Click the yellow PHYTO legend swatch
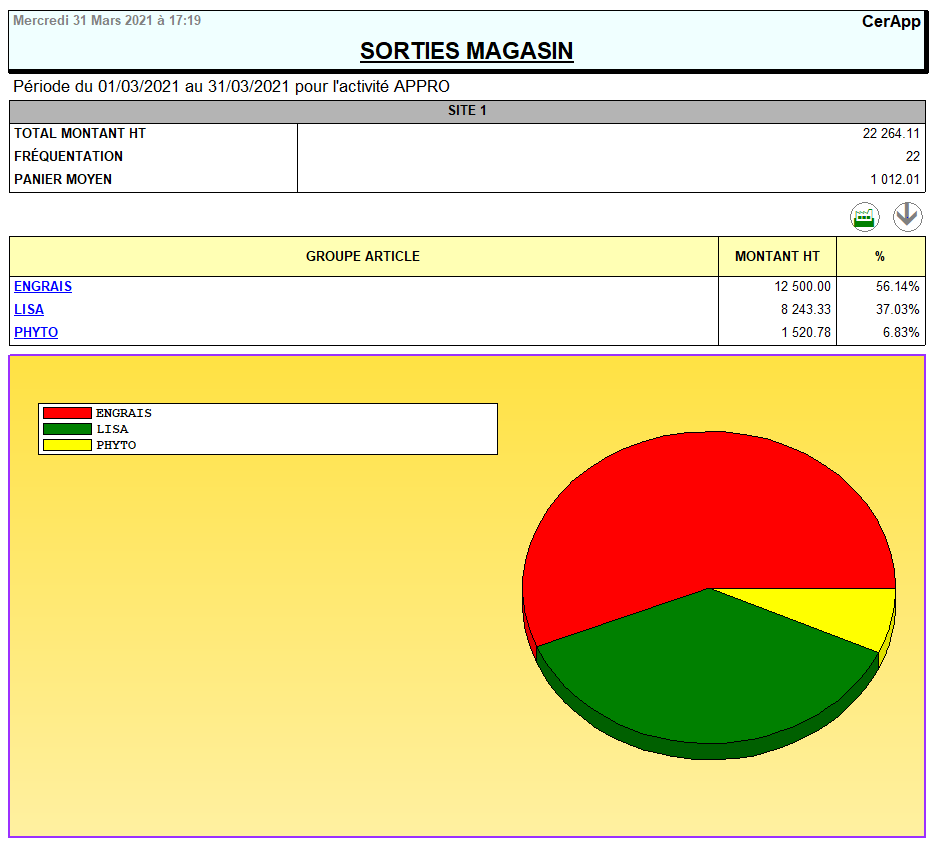 (67, 445)
